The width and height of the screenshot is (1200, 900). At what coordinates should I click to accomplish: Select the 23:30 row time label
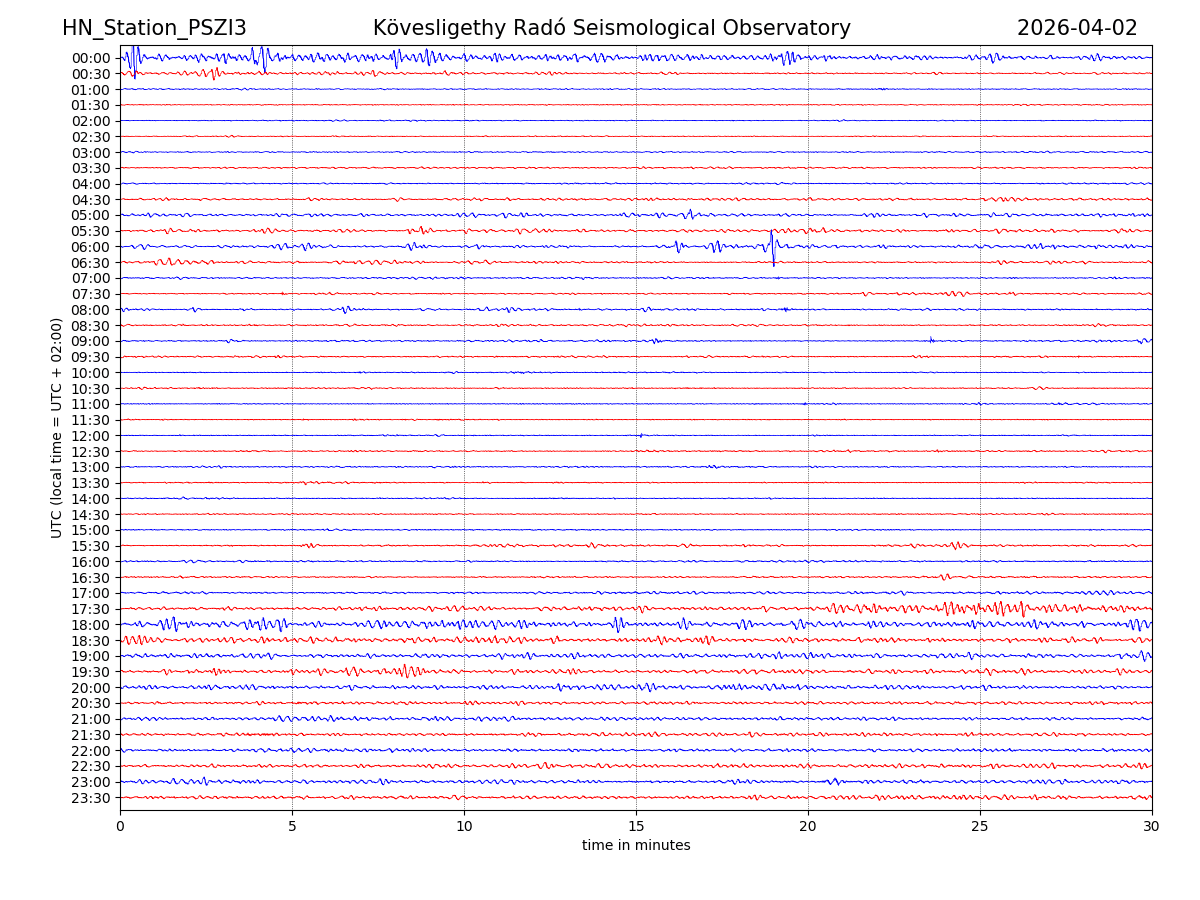pos(90,798)
